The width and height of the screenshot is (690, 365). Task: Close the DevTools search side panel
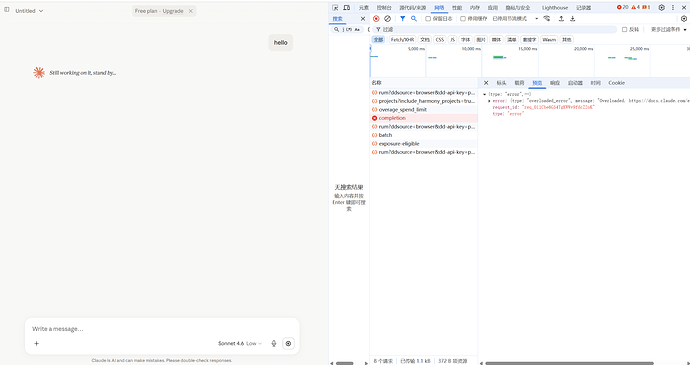363,18
